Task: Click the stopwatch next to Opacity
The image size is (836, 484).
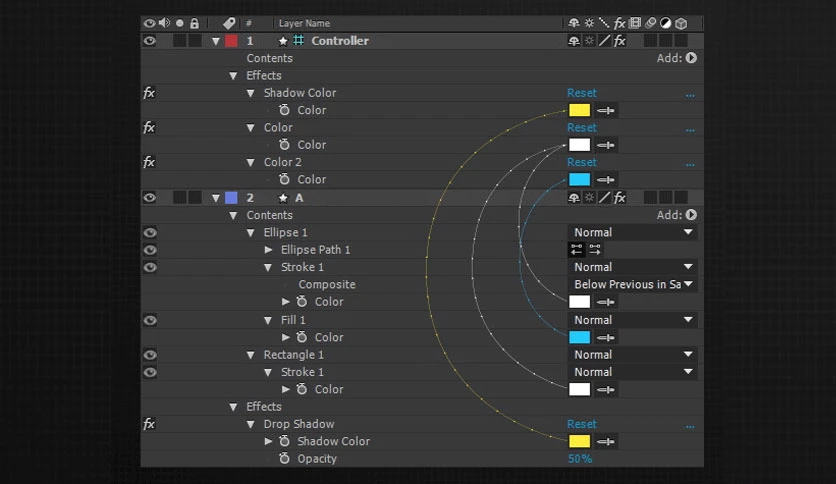Action: pyautogui.click(x=284, y=458)
